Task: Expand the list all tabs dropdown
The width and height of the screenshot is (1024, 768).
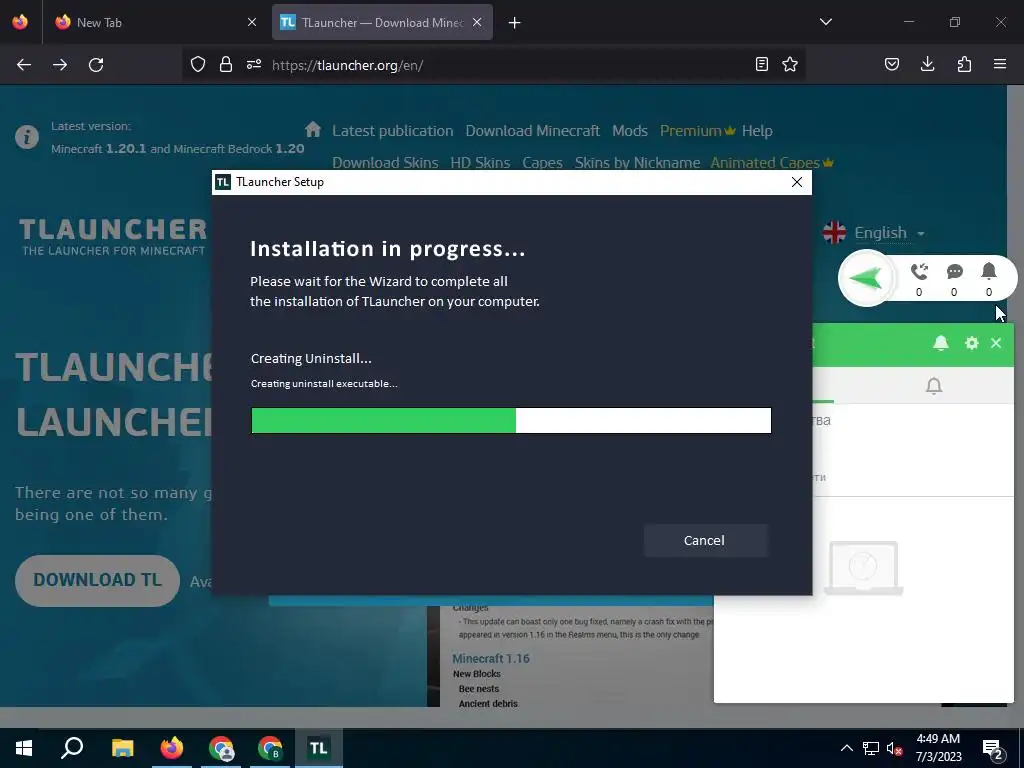Action: [825, 22]
